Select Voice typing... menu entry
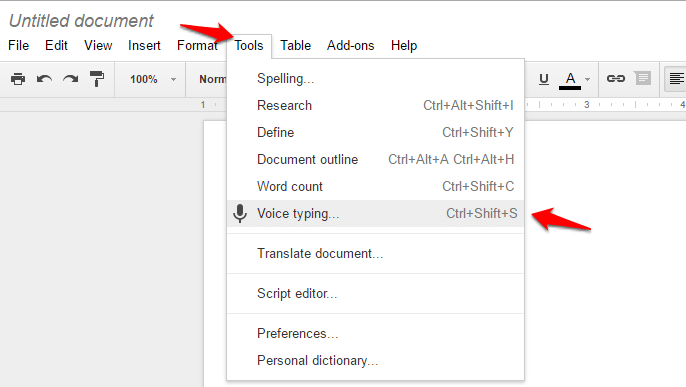The height and width of the screenshot is (387, 686). (x=375, y=213)
